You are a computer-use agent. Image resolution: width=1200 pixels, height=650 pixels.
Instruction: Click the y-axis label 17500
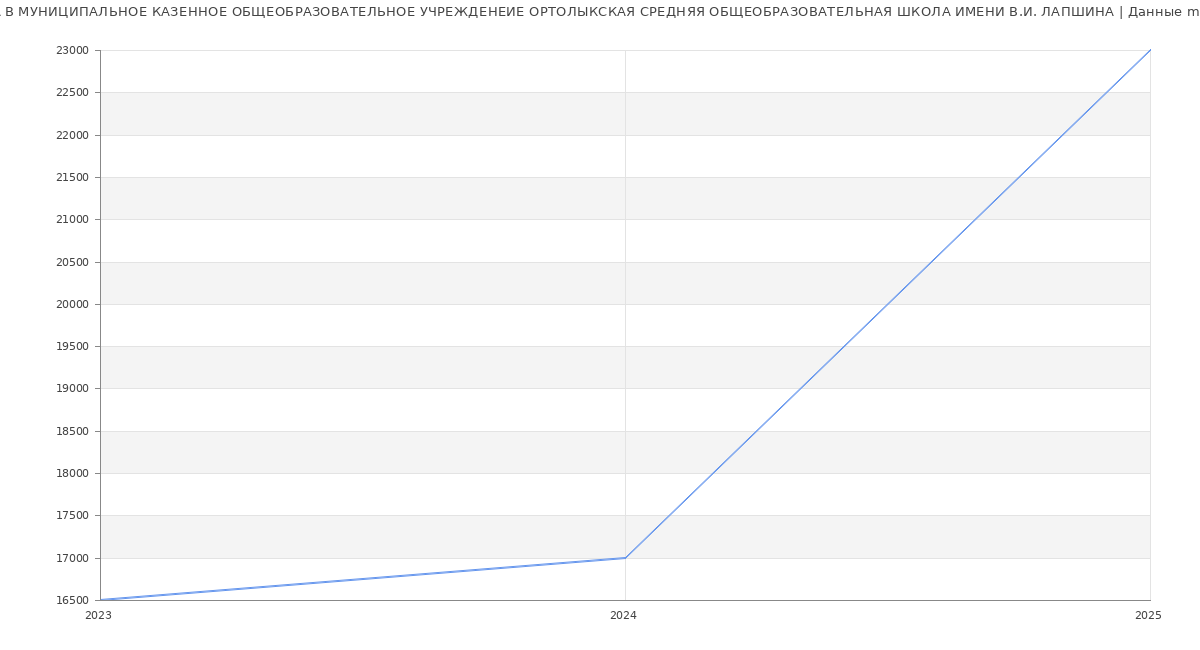[x=72, y=515]
